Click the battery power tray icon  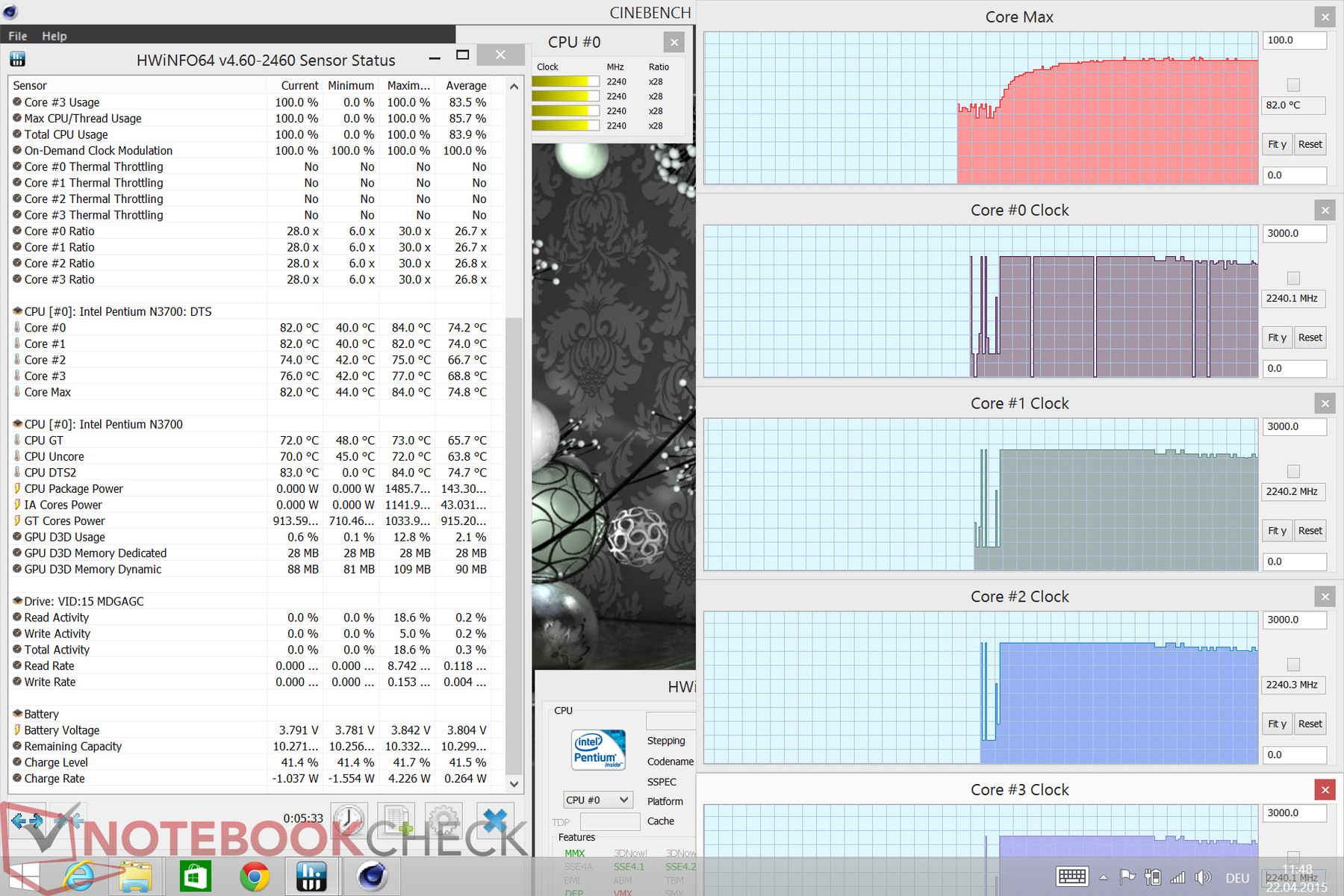click(x=1153, y=877)
